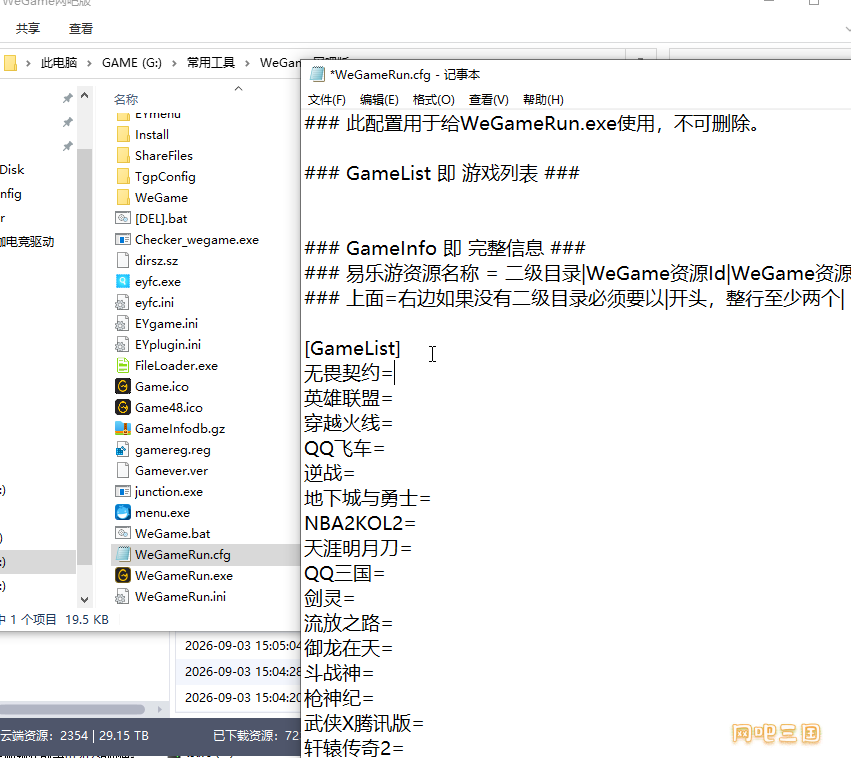Select the WeGameRun.cfg file icon
Screen dimensions: 851x758
[x=123, y=555]
